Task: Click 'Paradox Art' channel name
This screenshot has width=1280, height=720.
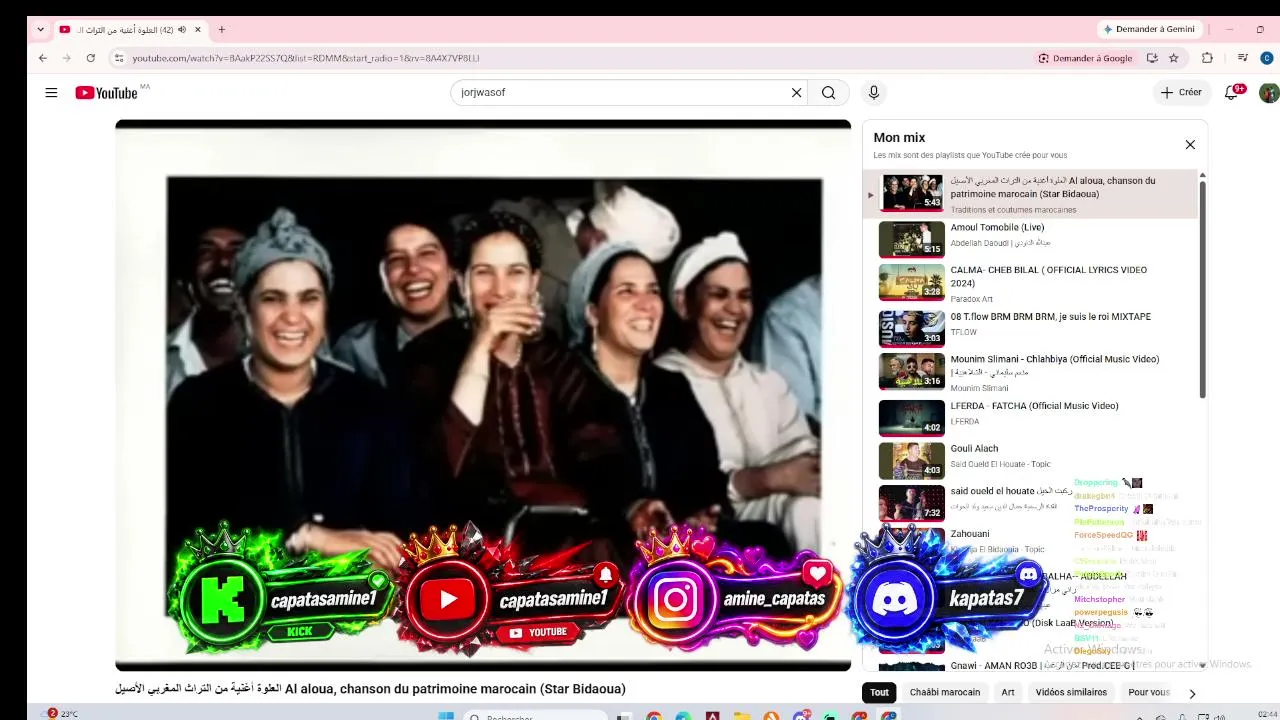Action: [x=971, y=299]
